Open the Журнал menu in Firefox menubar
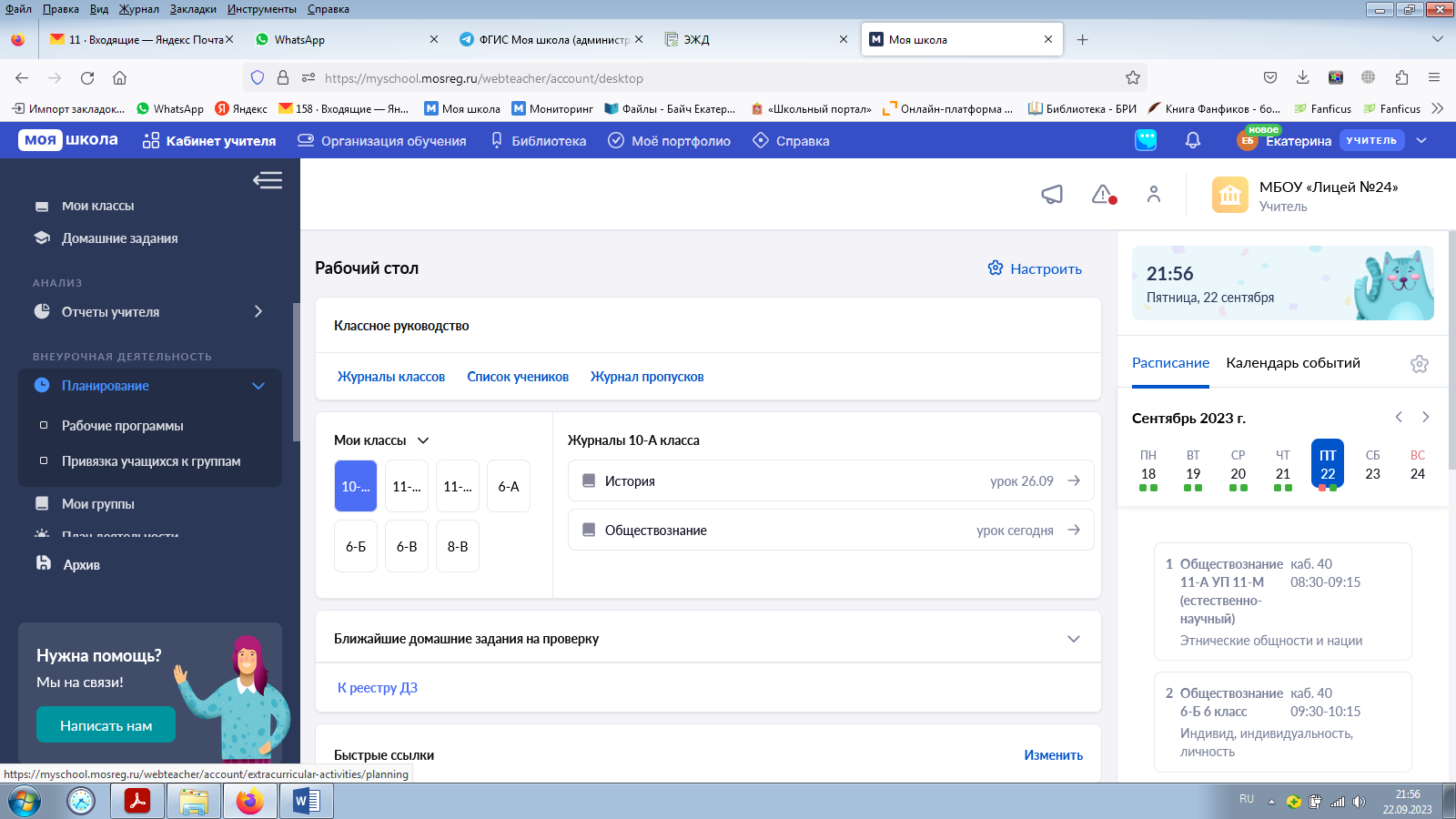The height and width of the screenshot is (819, 1456). point(139,9)
